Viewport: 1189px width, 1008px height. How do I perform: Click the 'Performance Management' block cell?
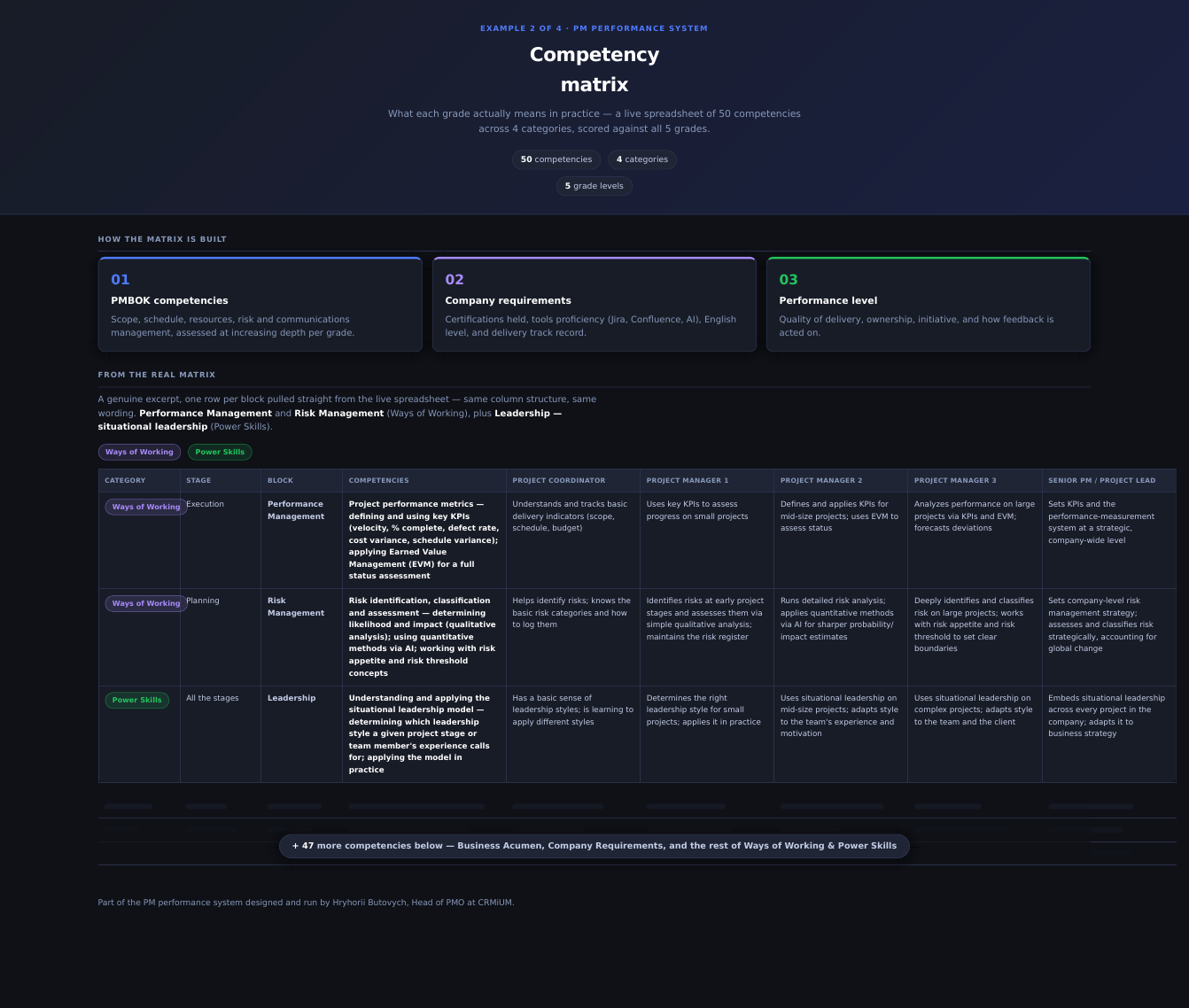(301, 540)
